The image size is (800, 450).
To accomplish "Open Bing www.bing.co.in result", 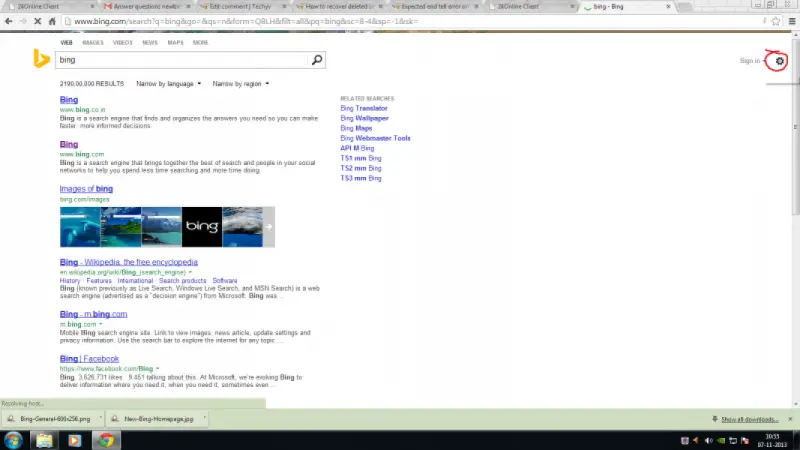I will tap(69, 100).
